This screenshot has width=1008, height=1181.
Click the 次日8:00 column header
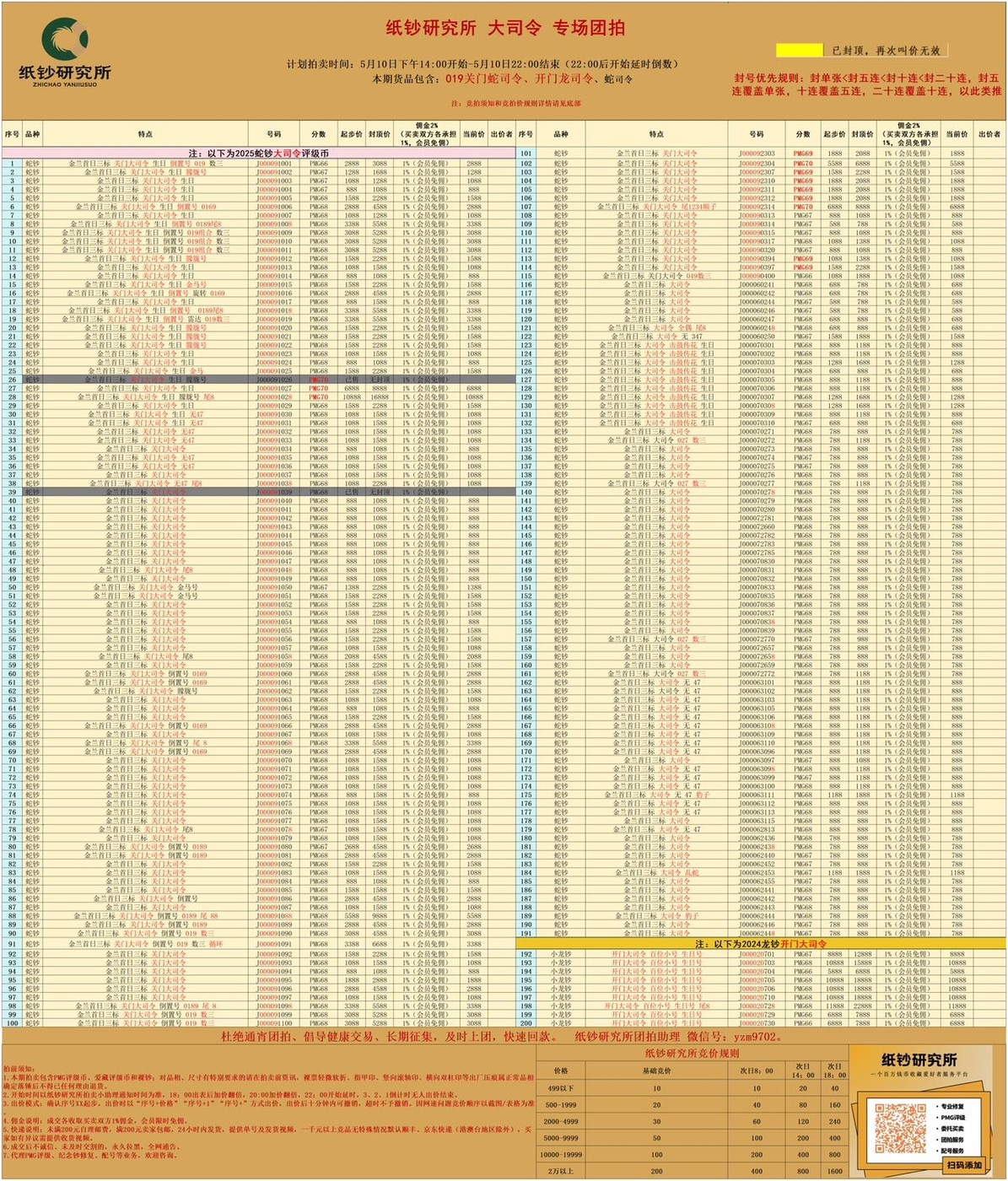tap(756, 1070)
